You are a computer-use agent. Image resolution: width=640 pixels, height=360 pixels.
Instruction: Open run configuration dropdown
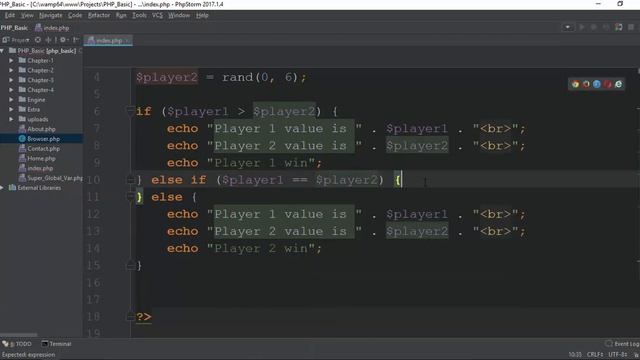coord(567,27)
